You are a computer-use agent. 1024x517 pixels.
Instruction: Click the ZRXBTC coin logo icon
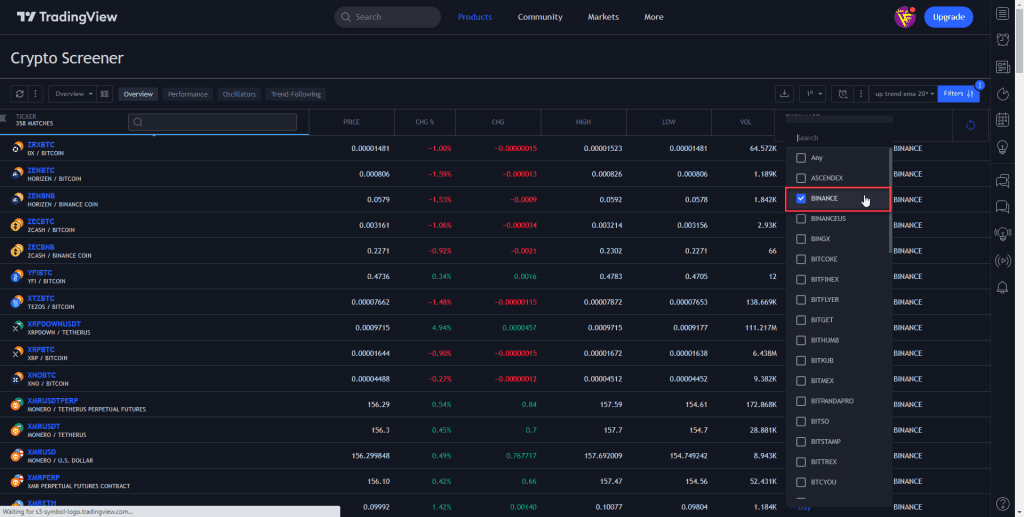point(17,148)
